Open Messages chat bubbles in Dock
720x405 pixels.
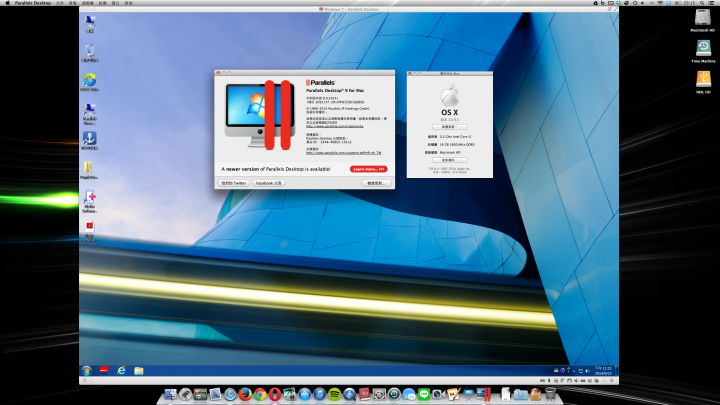pyautogui.click(x=409, y=394)
